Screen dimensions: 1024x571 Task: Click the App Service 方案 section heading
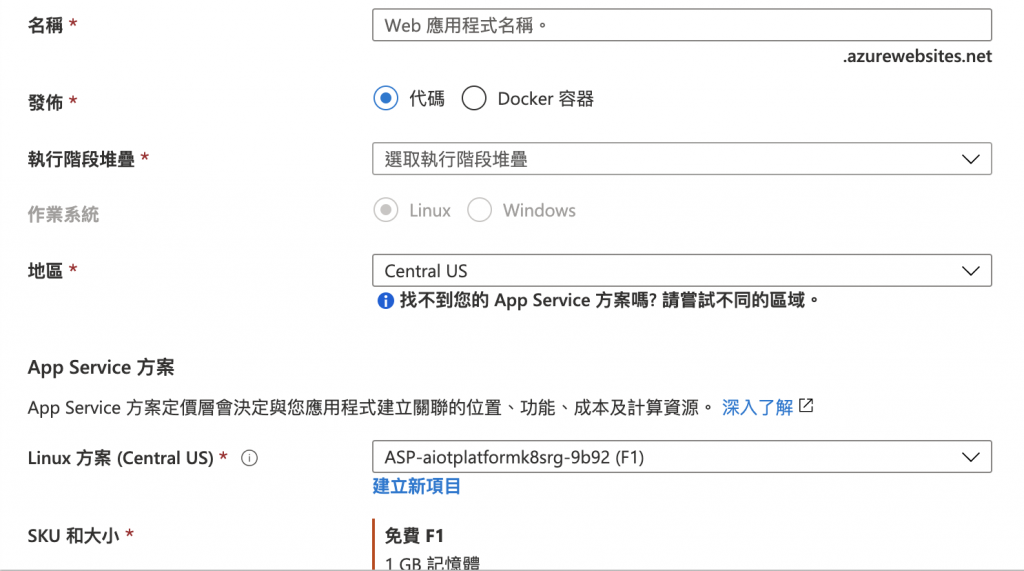tap(101, 367)
